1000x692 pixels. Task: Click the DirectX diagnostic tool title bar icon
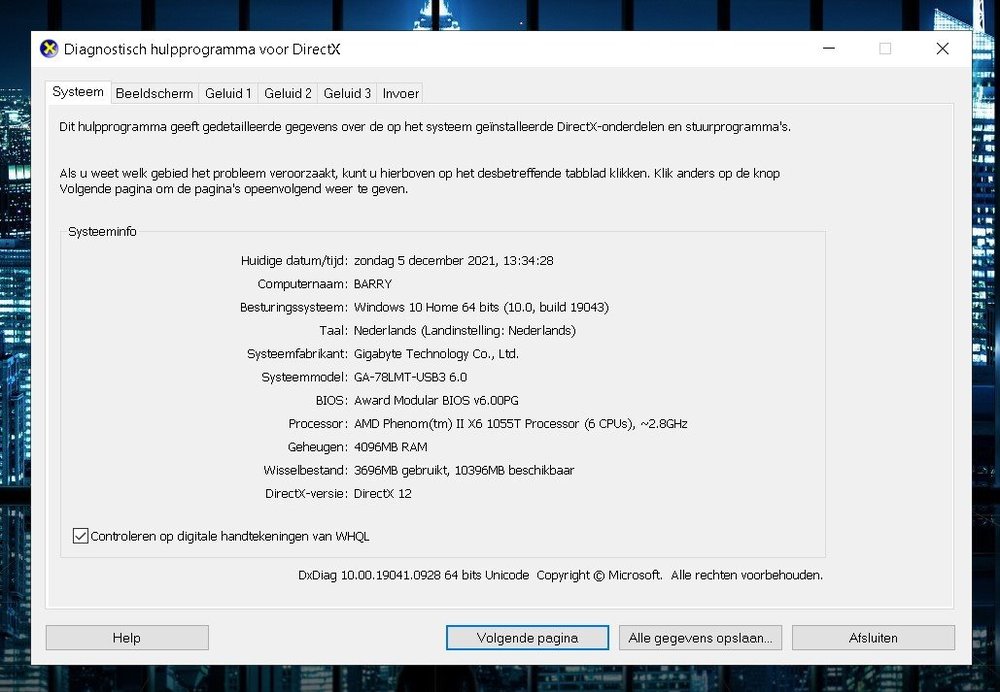[47, 47]
